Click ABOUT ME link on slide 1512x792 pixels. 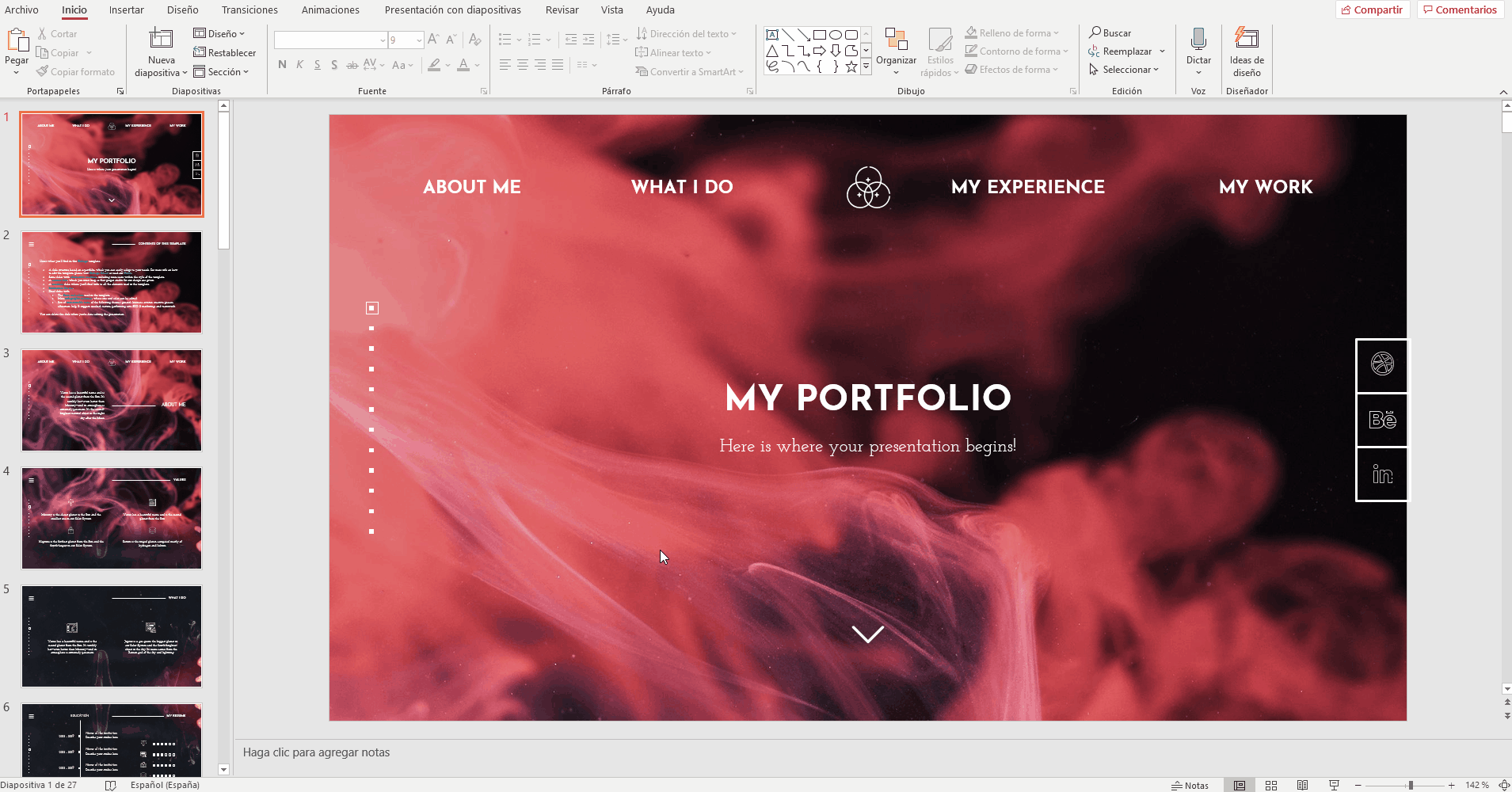point(472,187)
